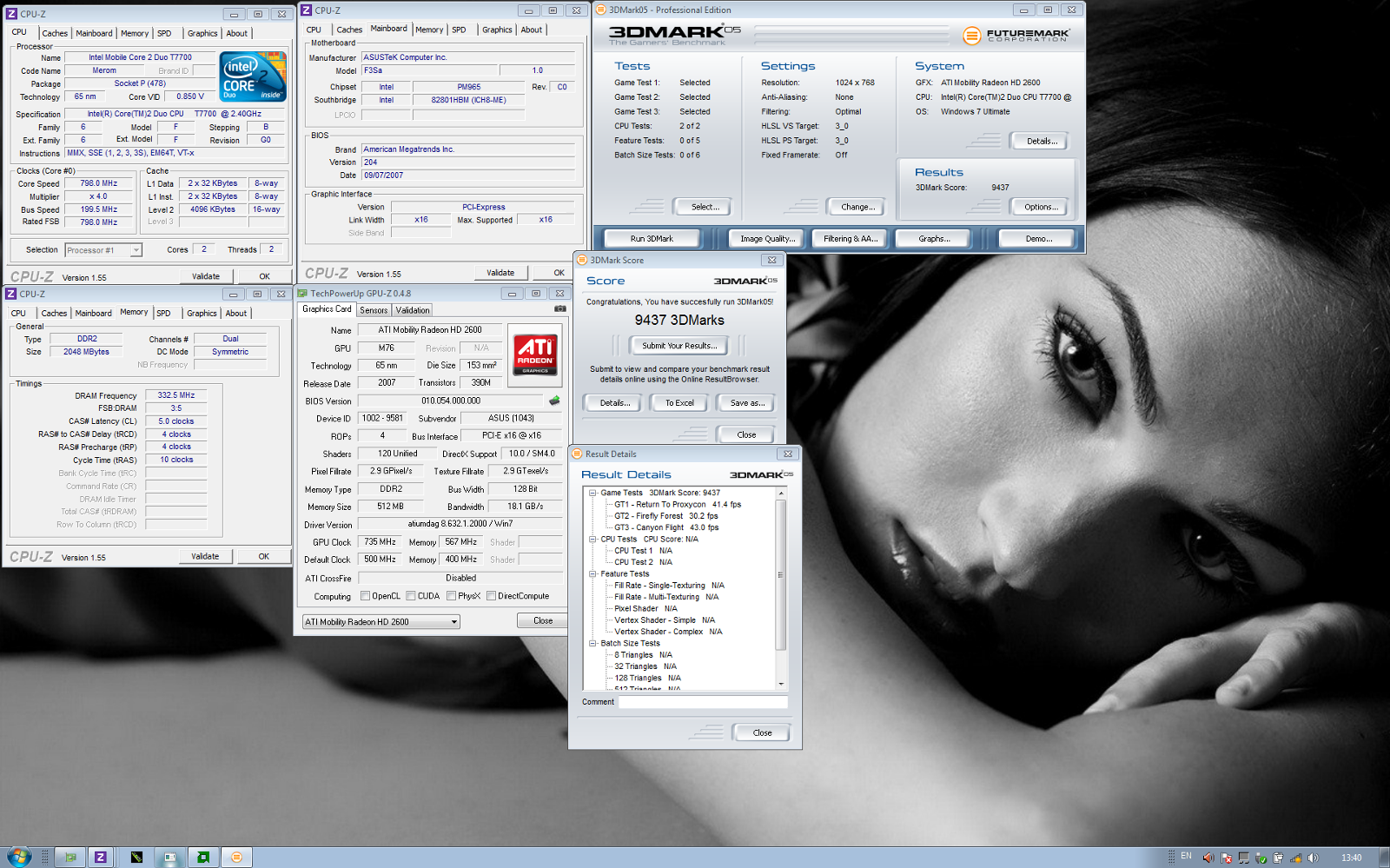
Task: Click Close button in GPU-Z
Action: pos(543,620)
